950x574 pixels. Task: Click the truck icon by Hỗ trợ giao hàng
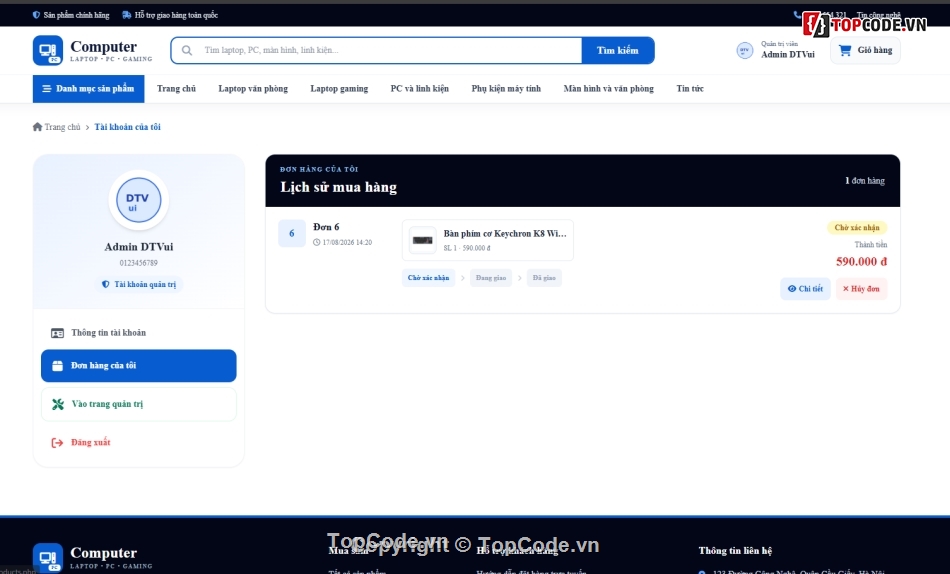point(127,15)
